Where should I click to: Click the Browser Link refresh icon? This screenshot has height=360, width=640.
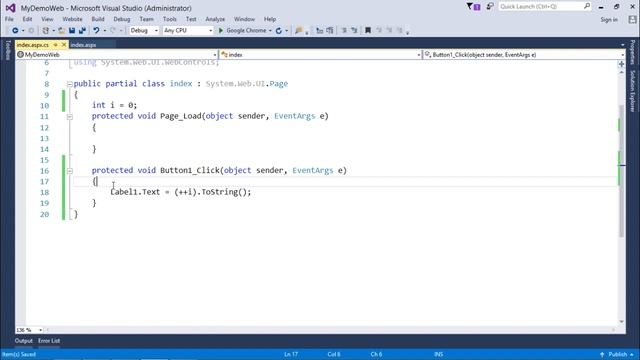click(279, 31)
